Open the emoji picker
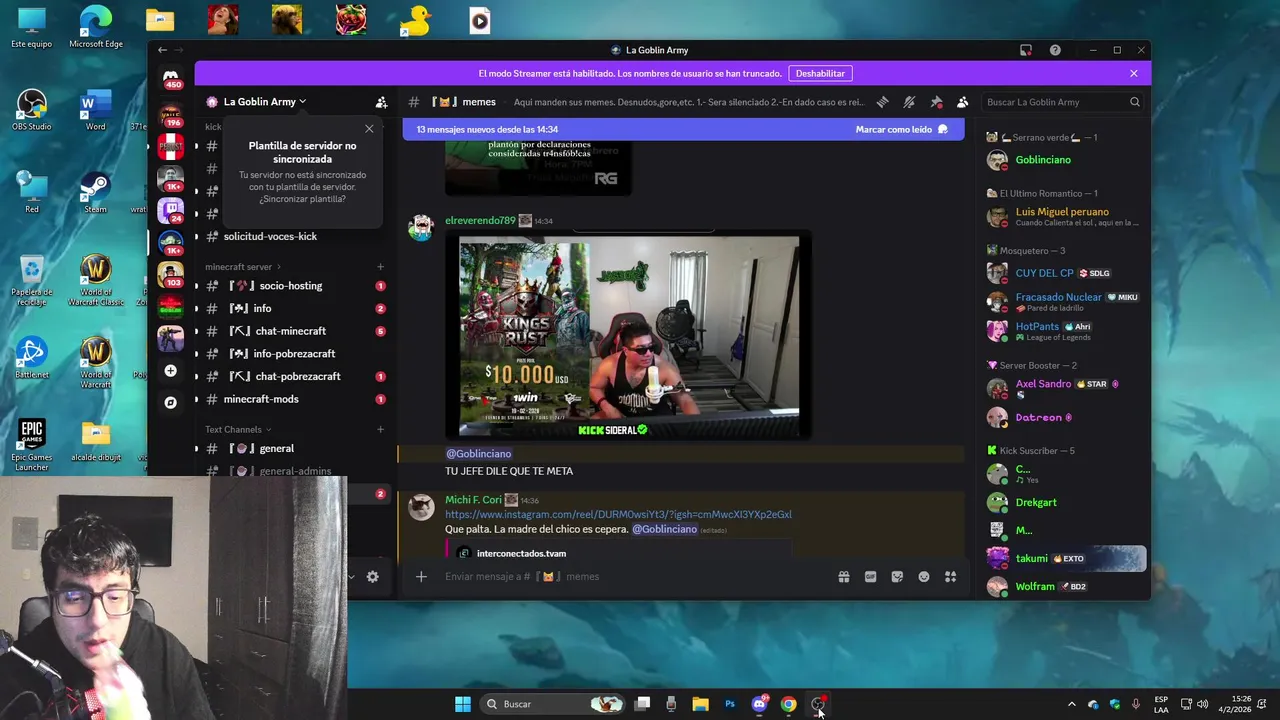This screenshot has height=720, width=1280. click(924, 576)
